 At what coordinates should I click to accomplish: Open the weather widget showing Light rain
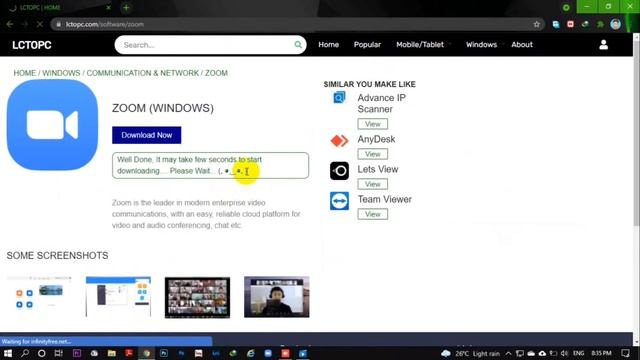[470, 353]
